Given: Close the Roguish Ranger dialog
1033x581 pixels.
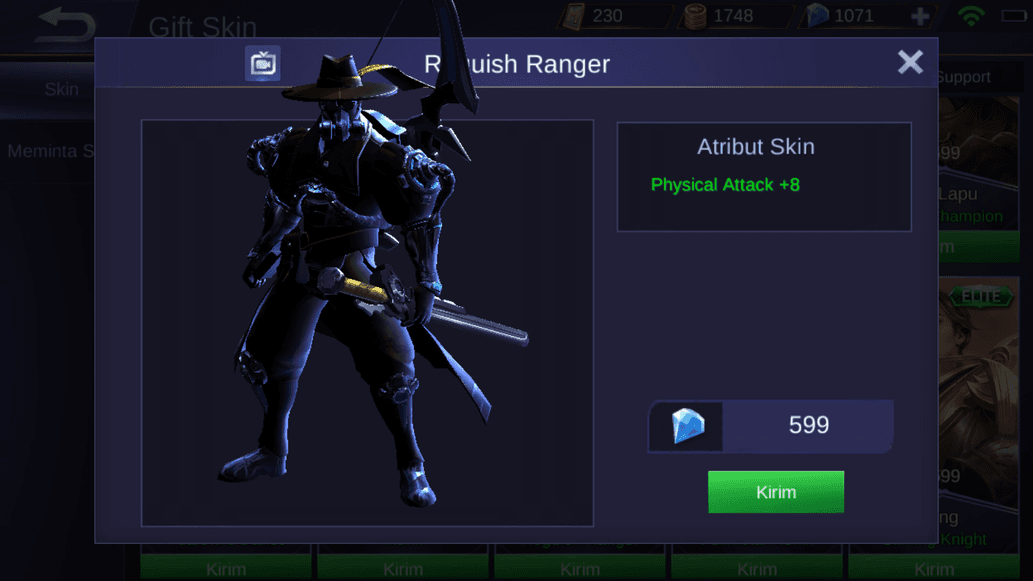Looking at the screenshot, I should [x=910, y=63].
